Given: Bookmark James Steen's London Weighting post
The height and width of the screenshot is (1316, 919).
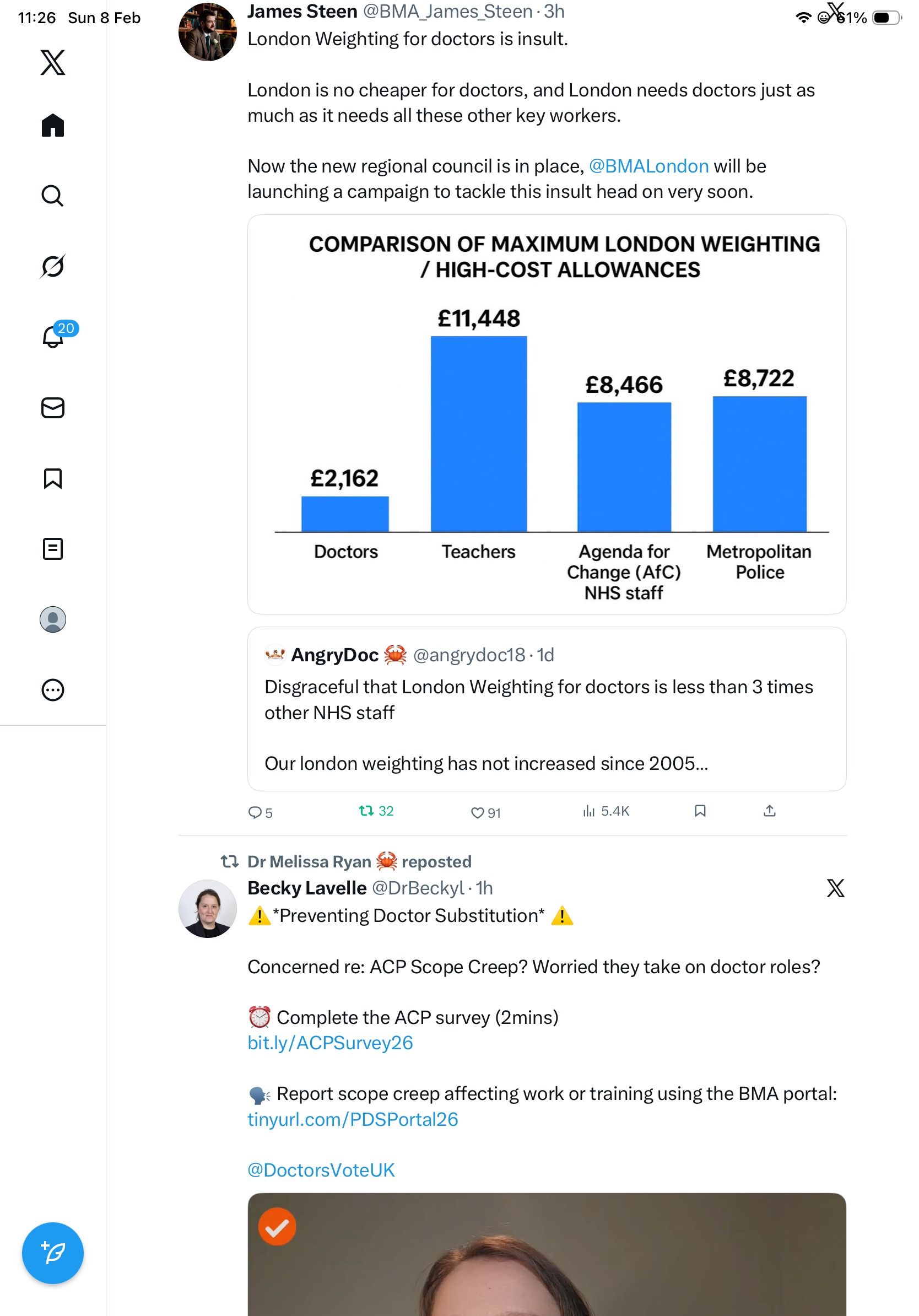Looking at the screenshot, I should 700,811.
